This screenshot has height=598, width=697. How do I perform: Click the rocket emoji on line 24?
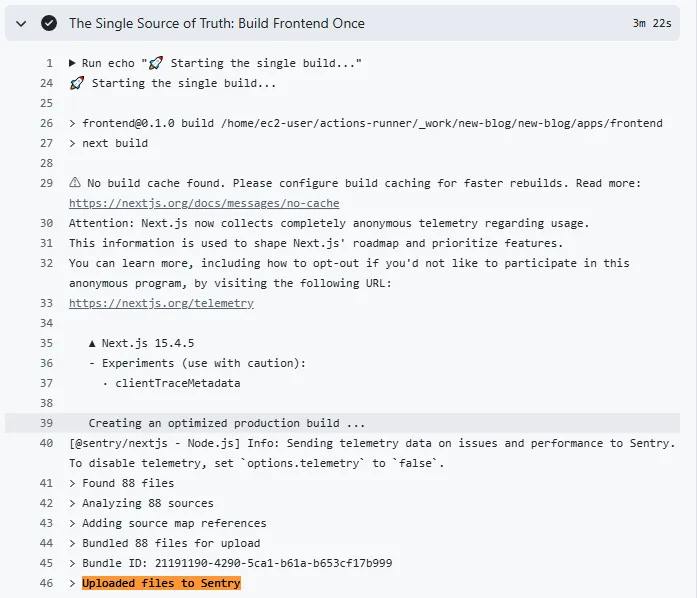(76, 83)
